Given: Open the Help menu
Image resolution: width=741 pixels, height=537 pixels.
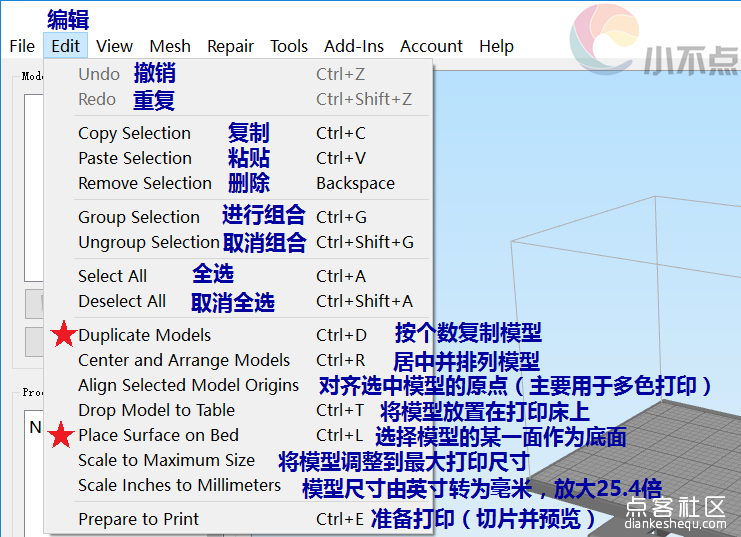Looking at the screenshot, I should coord(496,46).
